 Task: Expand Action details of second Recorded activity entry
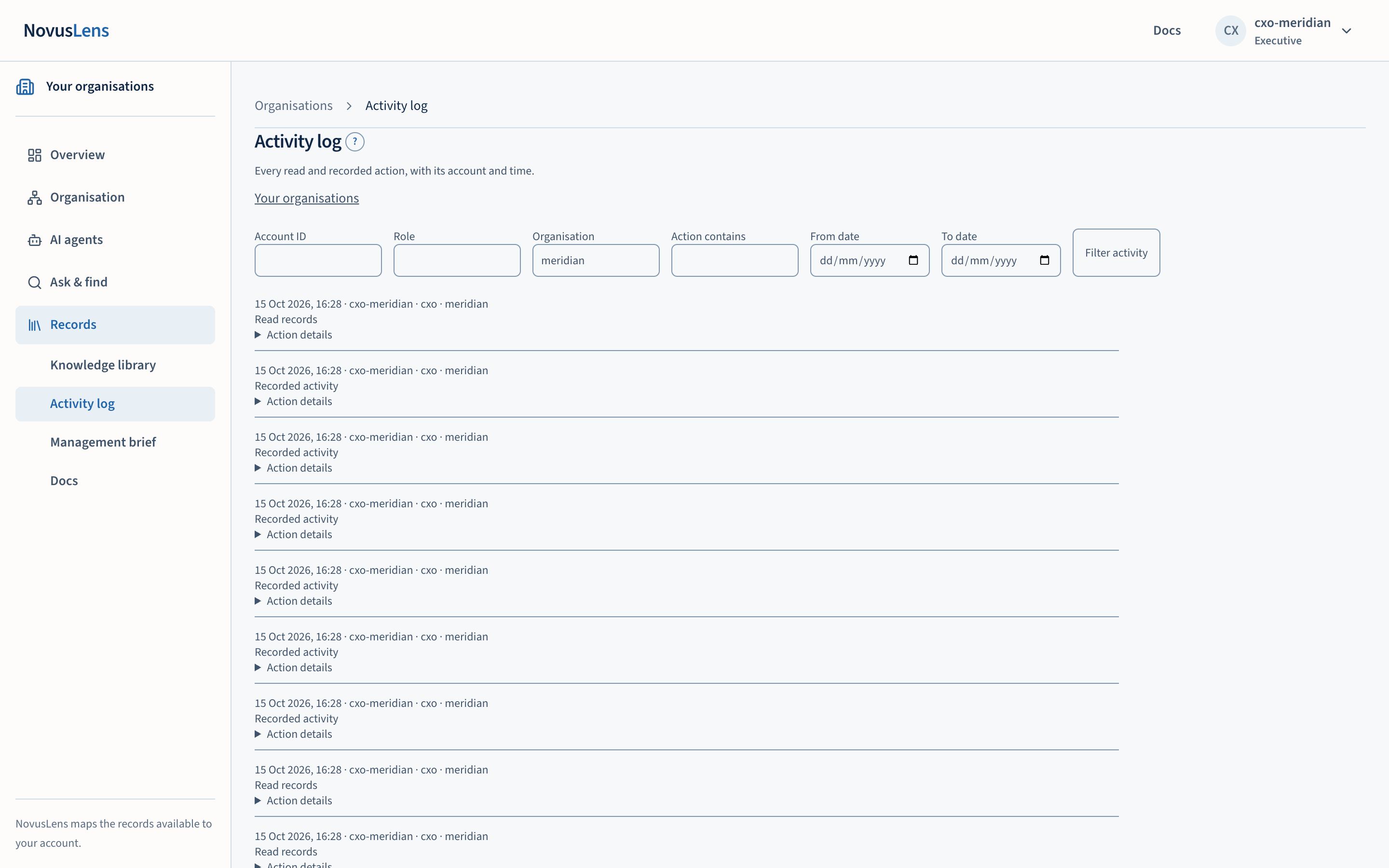pos(293,468)
